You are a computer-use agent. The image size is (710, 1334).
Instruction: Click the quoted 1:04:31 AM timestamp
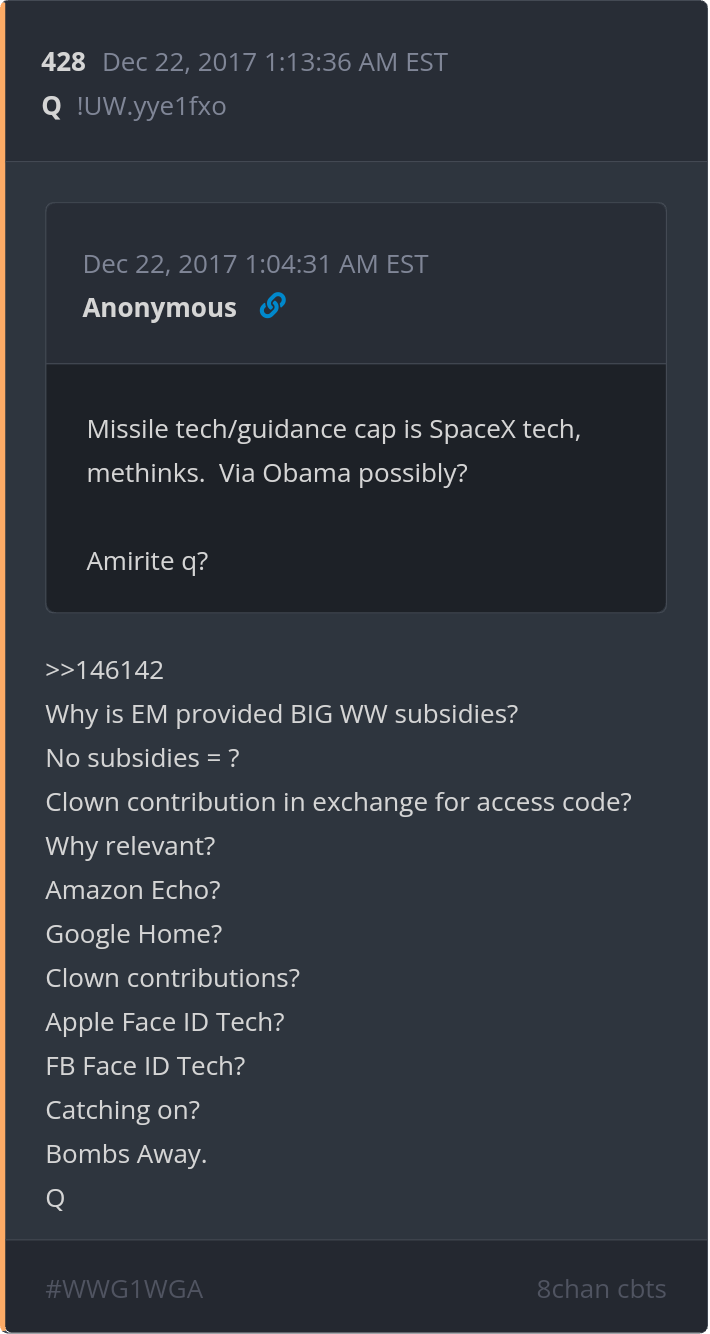pos(255,264)
